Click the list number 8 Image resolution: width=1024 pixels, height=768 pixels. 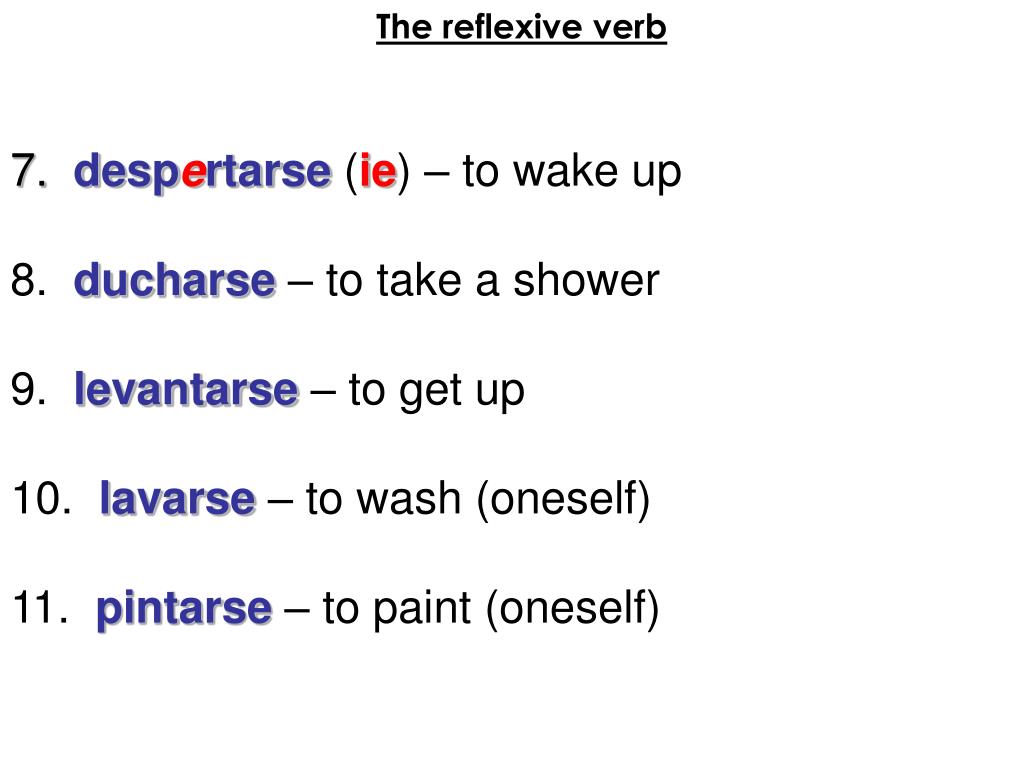(x=29, y=280)
